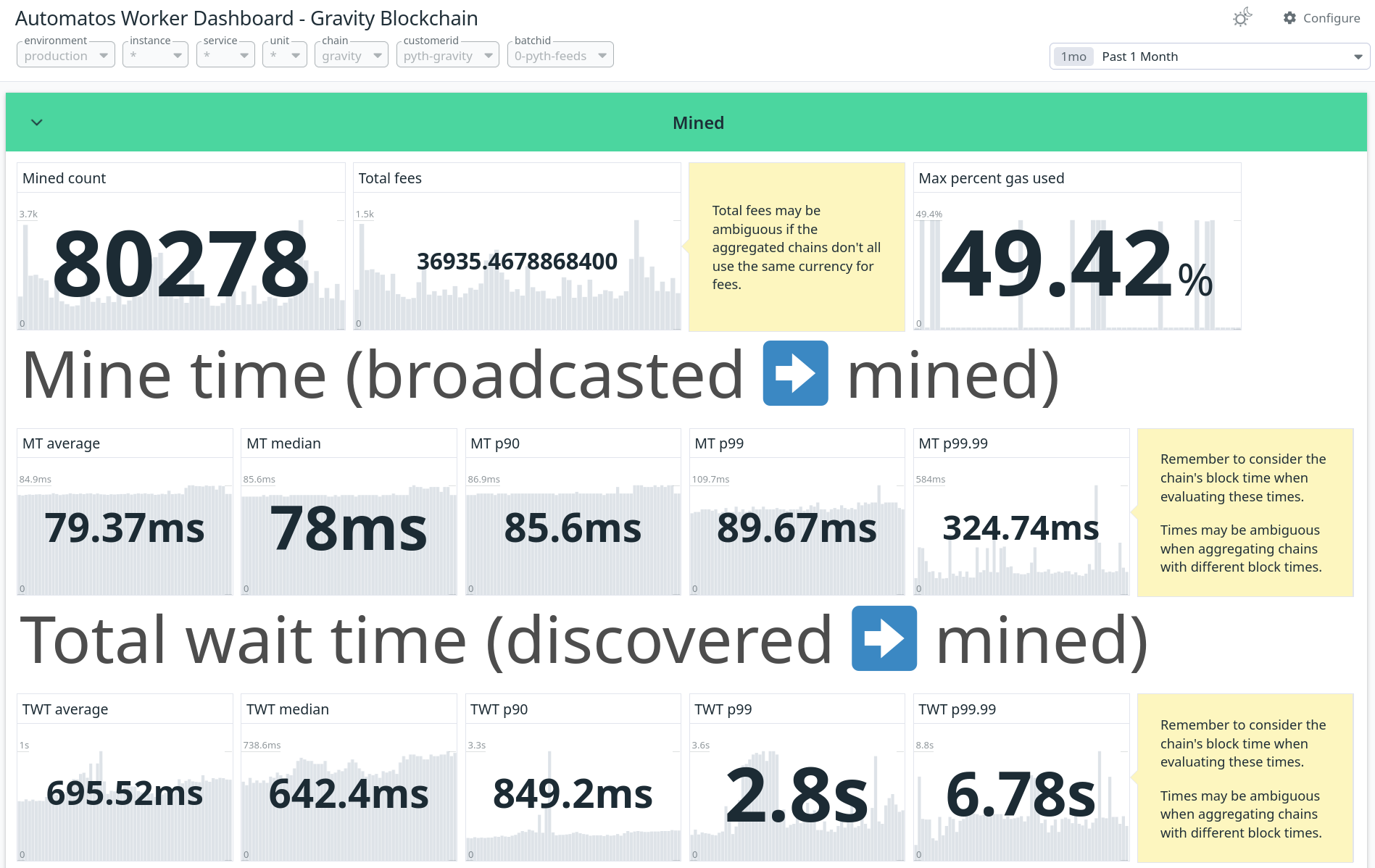
Task: Open the environment production dropdown
Action: tap(65, 55)
